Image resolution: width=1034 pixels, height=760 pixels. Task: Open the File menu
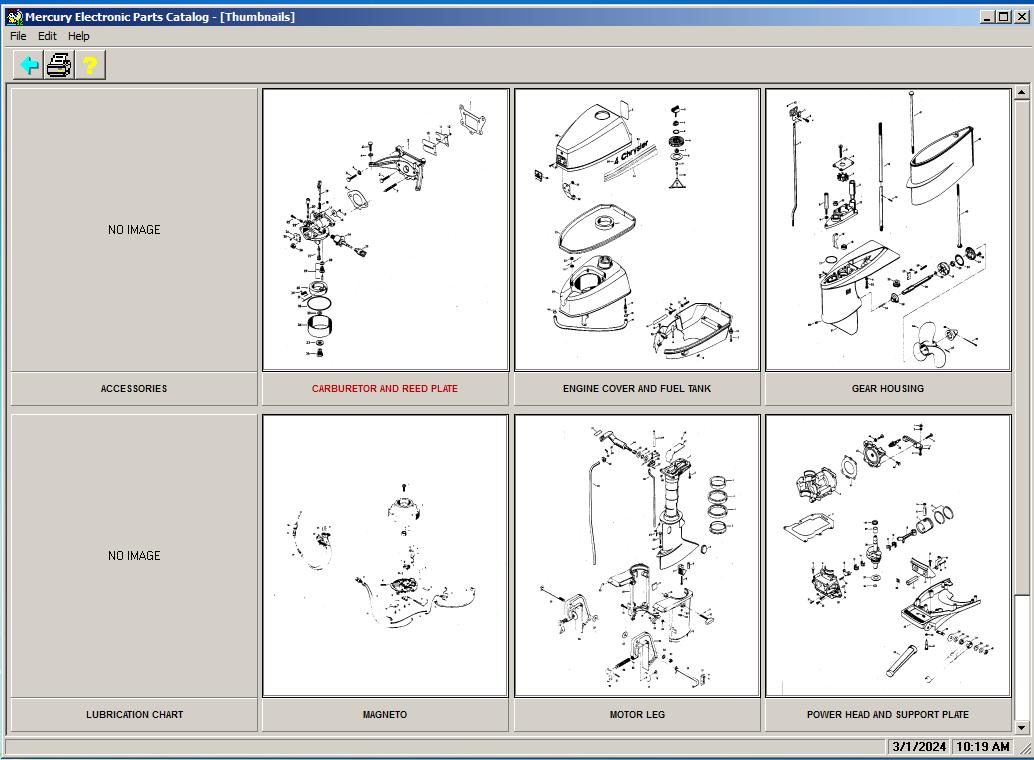pyautogui.click(x=18, y=36)
